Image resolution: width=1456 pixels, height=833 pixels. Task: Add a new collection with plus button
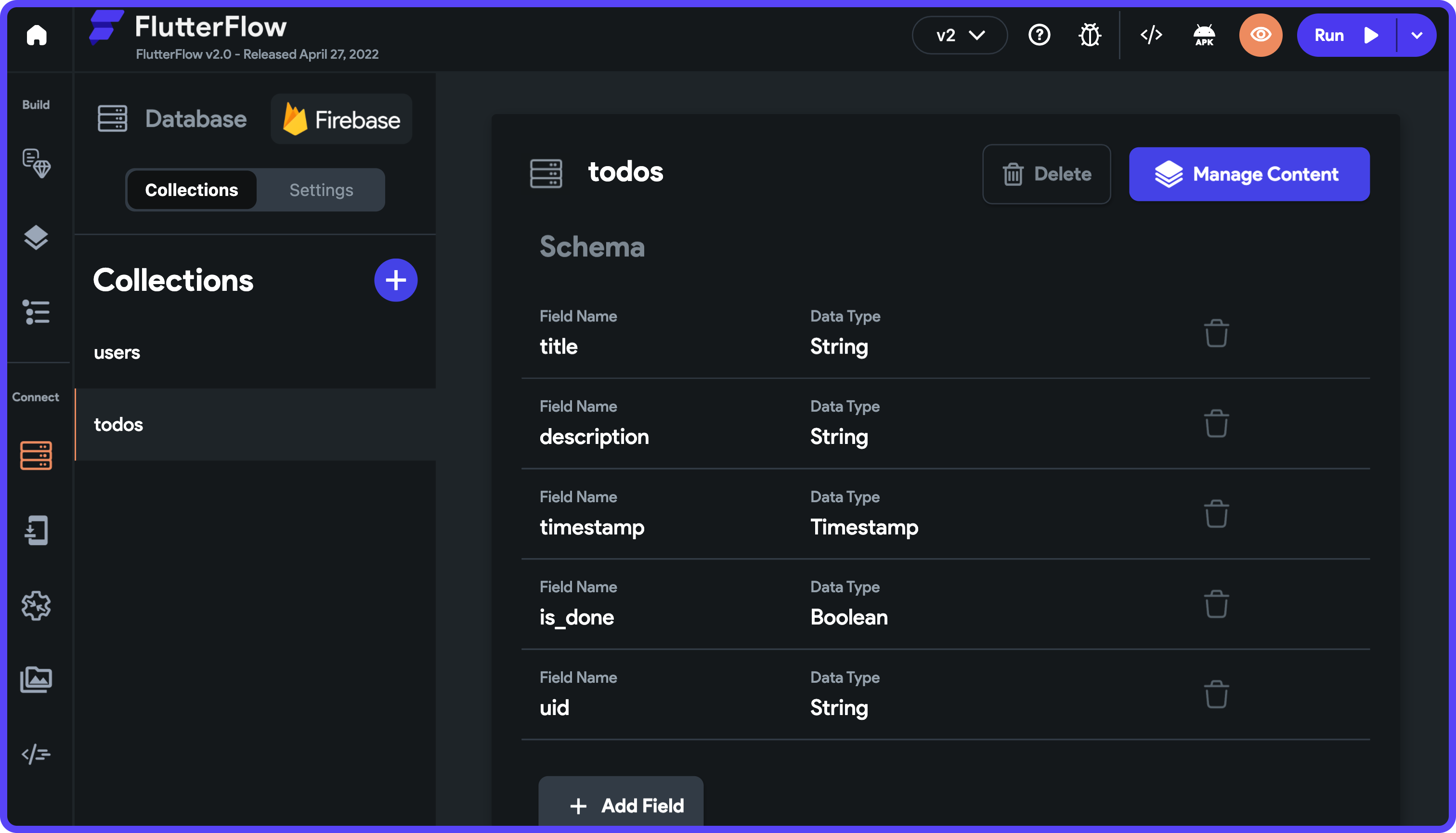[x=395, y=280]
